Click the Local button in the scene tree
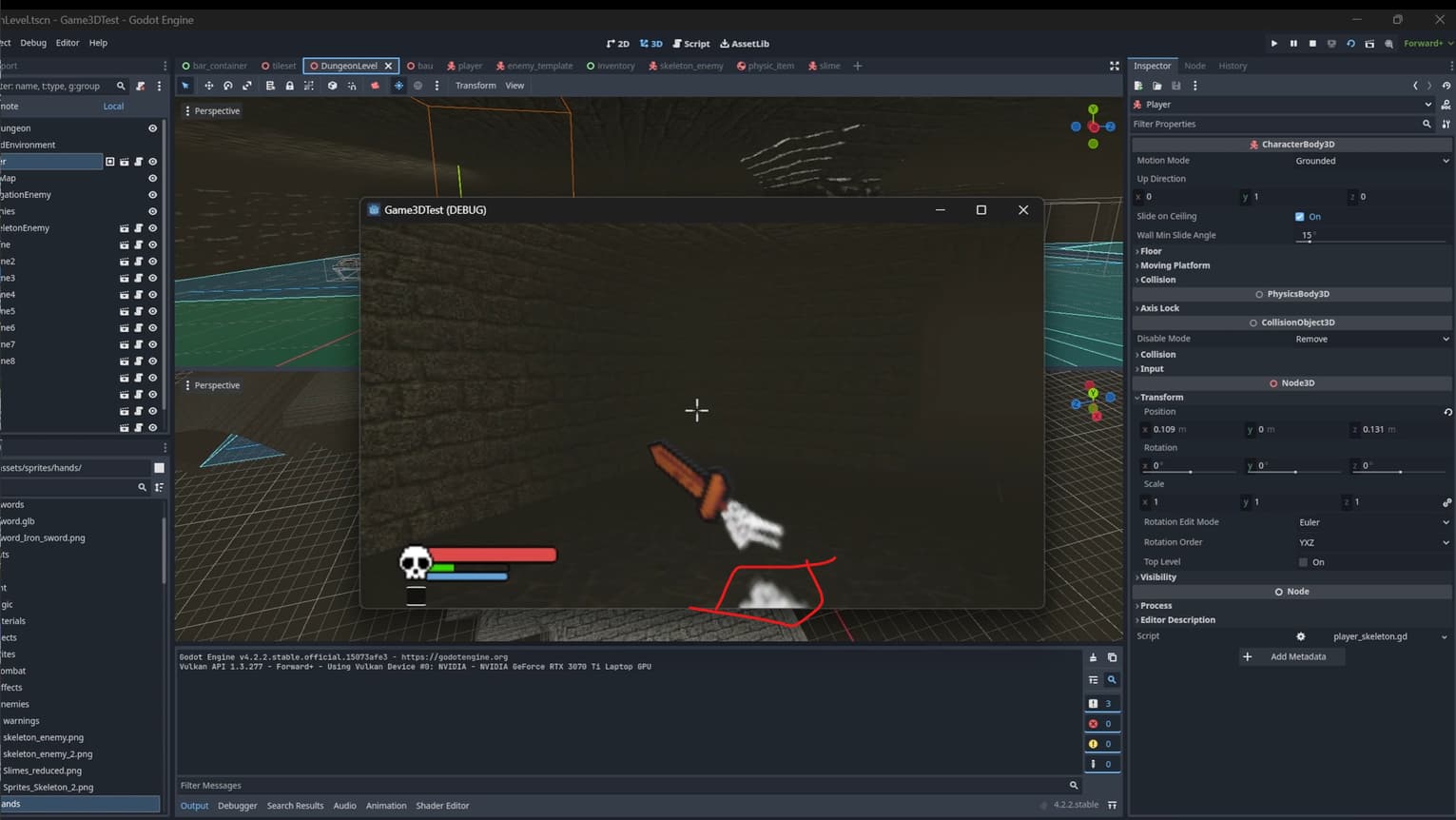 (113, 106)
